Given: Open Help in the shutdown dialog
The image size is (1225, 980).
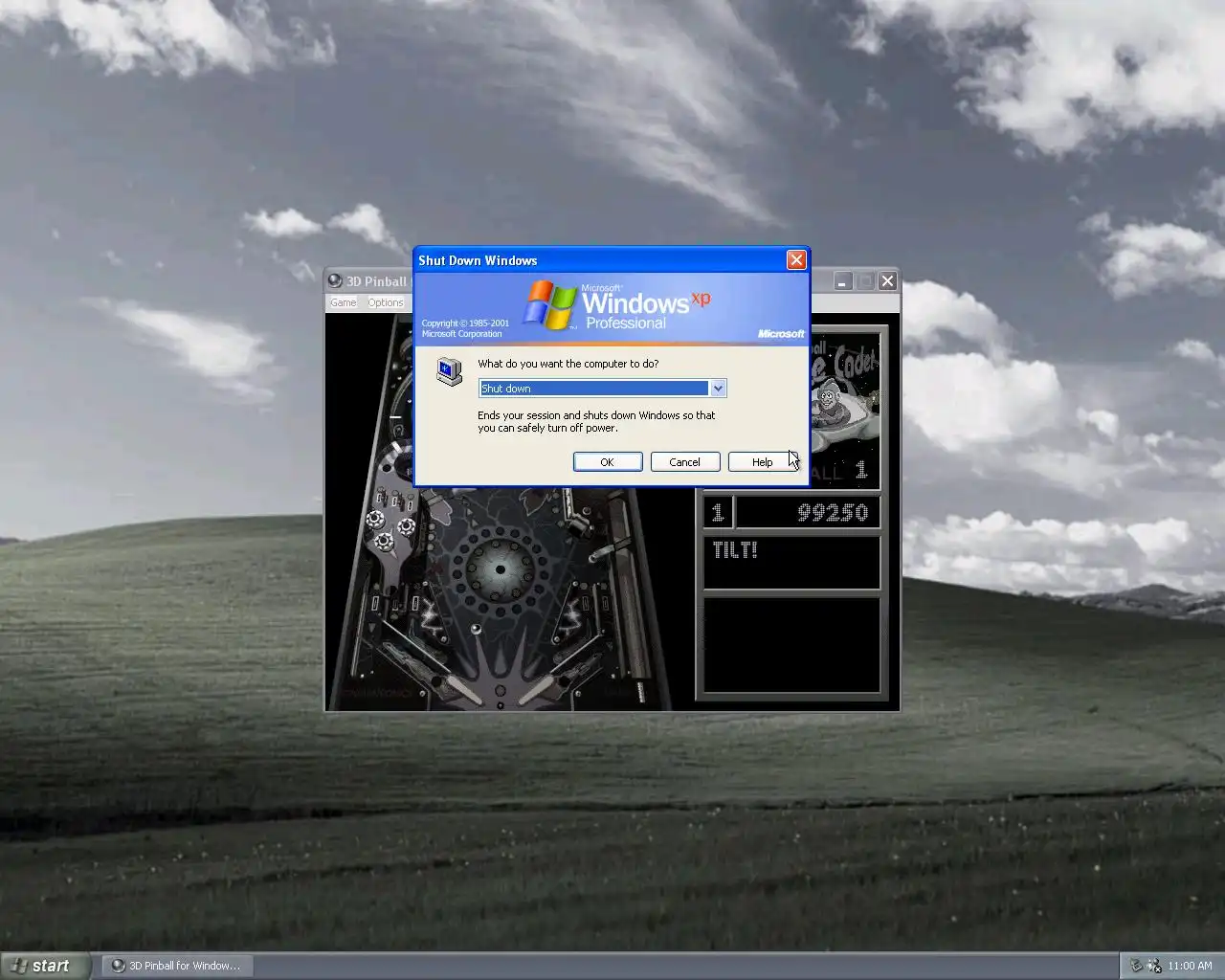Looking at the screenshot, I should [x=762, y=461].
